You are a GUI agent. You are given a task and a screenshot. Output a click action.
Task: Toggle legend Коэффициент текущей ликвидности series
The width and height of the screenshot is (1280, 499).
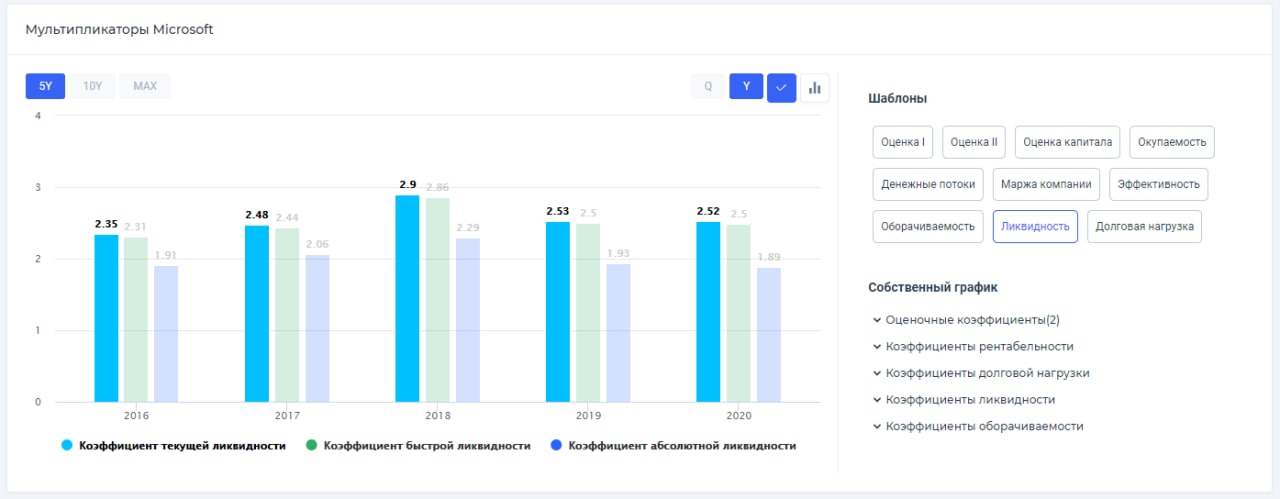(174, 445)
